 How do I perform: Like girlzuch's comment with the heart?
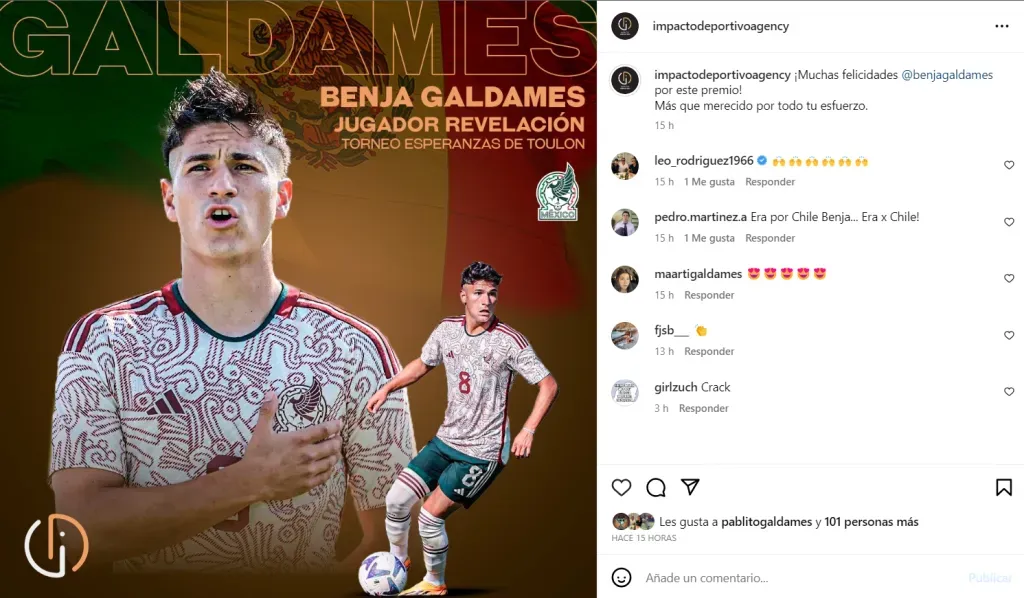point(1009,392)
